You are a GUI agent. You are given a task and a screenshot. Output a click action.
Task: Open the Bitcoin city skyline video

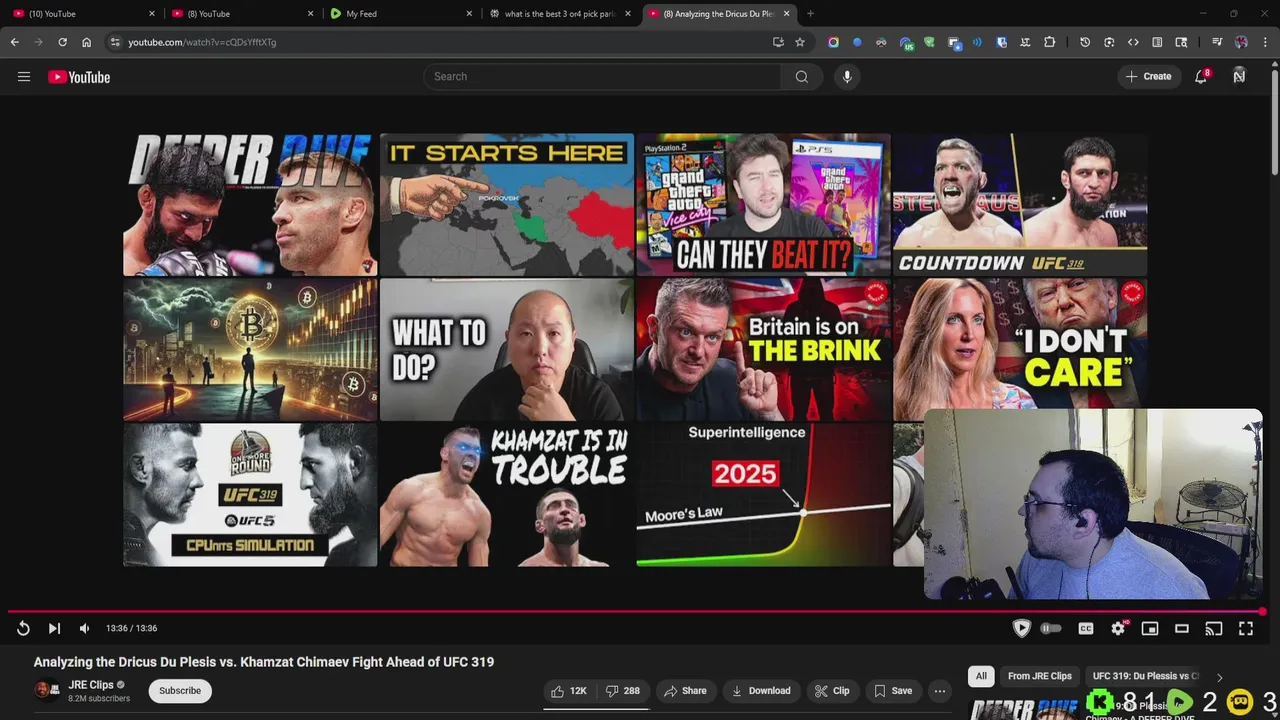point(250,349)
